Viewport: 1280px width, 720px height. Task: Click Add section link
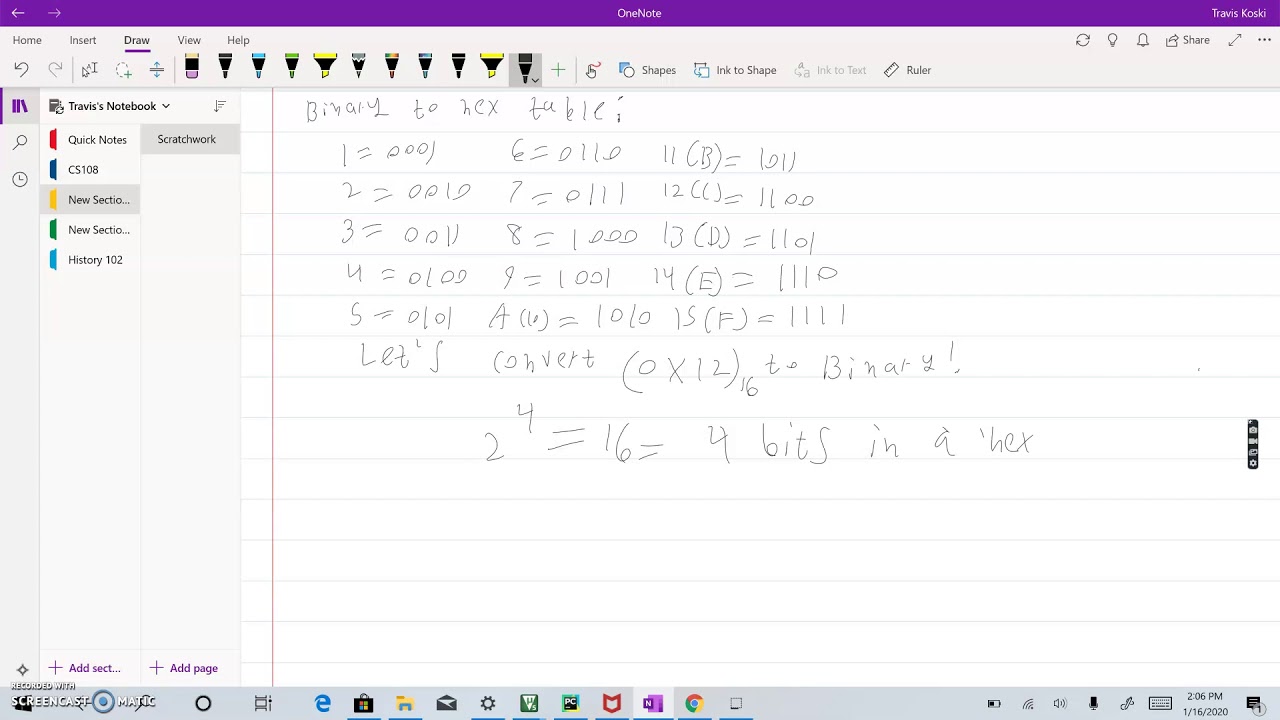pyautogui.click(x=85, y=668)
